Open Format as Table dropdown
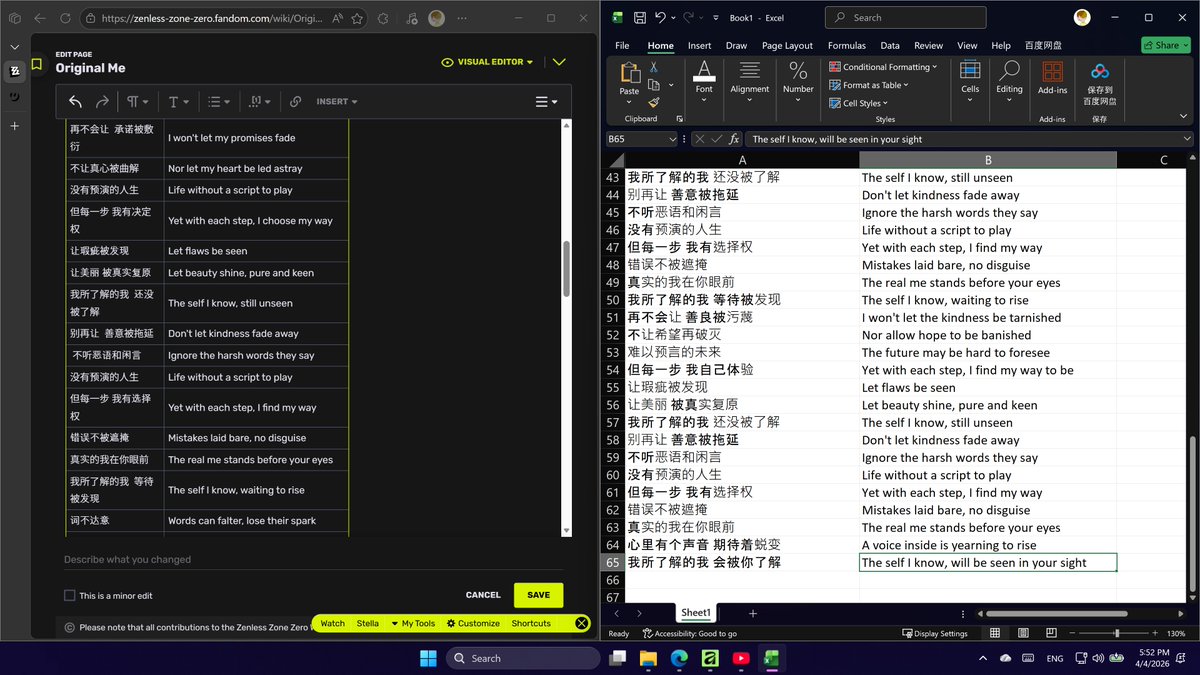1200x675 pixels. 868,85
